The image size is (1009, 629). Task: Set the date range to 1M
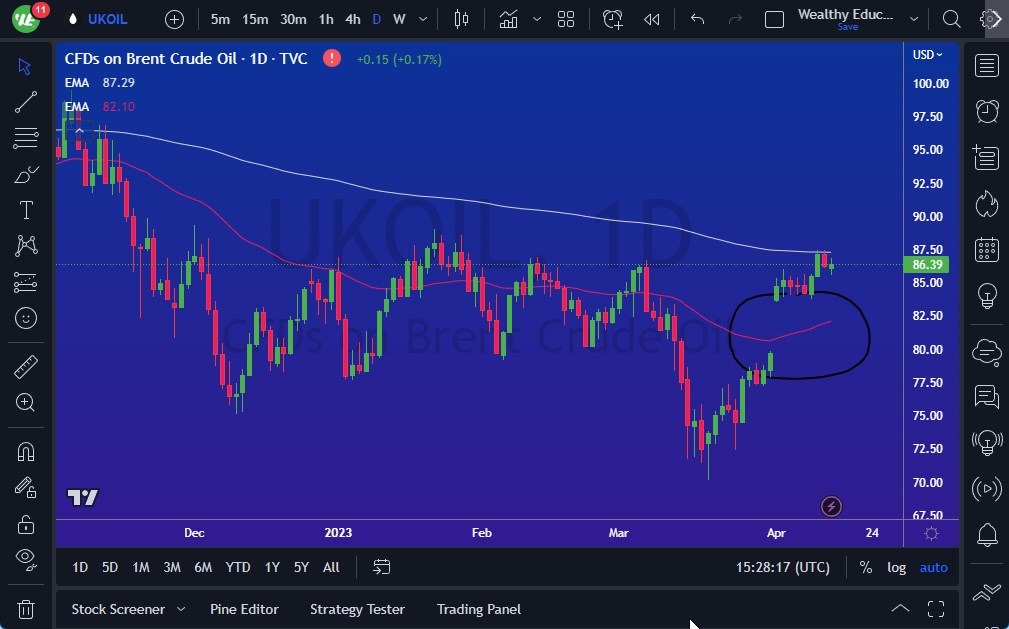click(140, 567)
